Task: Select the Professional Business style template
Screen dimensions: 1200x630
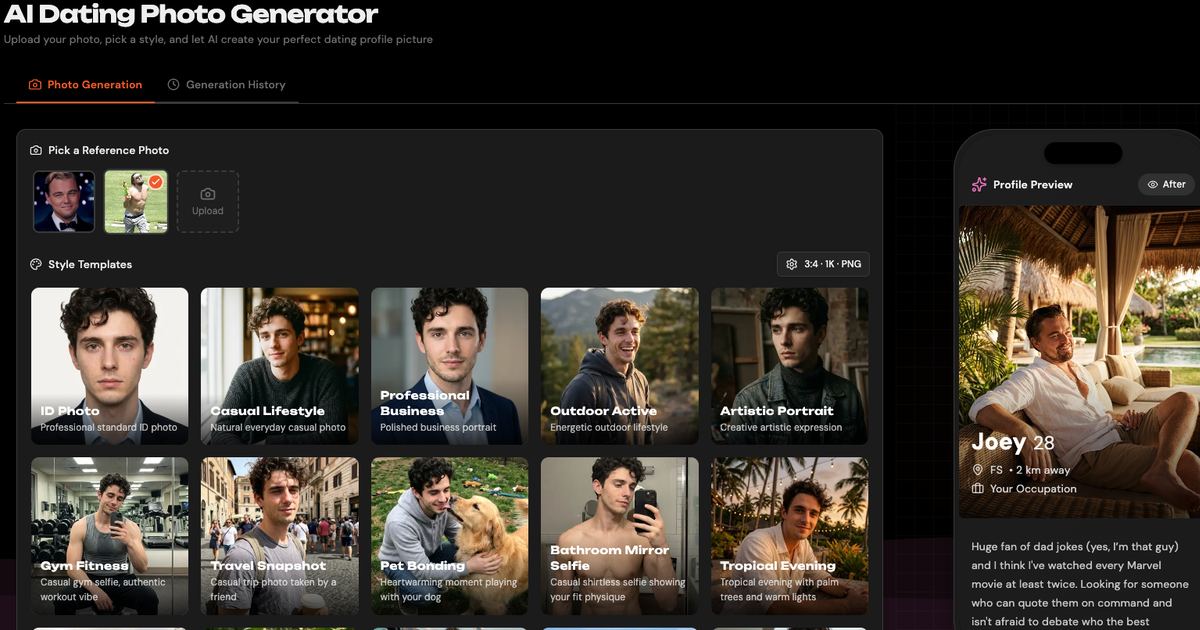Action: pos(450,366)
